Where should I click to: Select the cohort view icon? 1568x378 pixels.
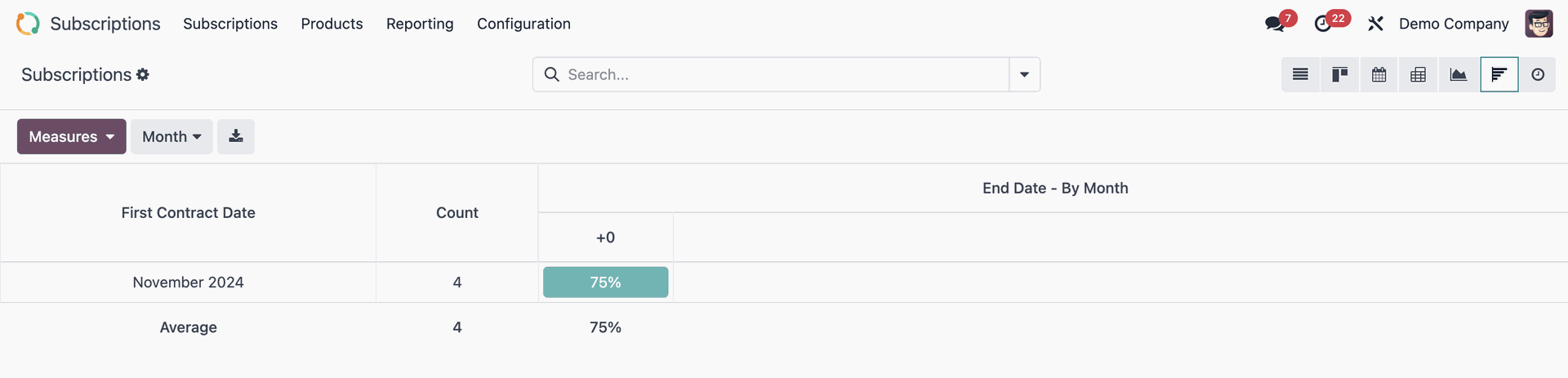pos(1499,74)
